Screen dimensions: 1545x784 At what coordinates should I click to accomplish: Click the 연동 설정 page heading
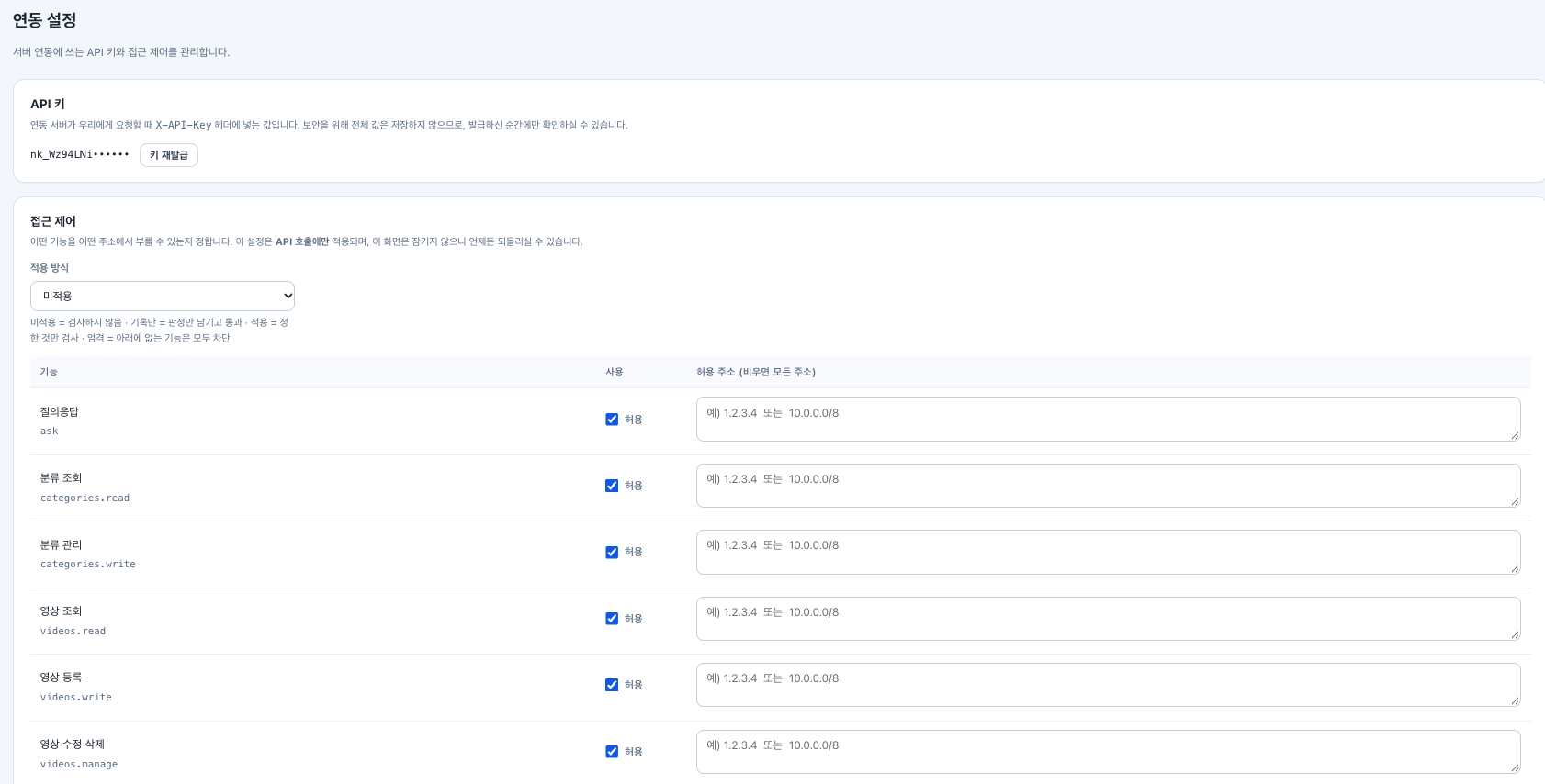coord(44,20)
